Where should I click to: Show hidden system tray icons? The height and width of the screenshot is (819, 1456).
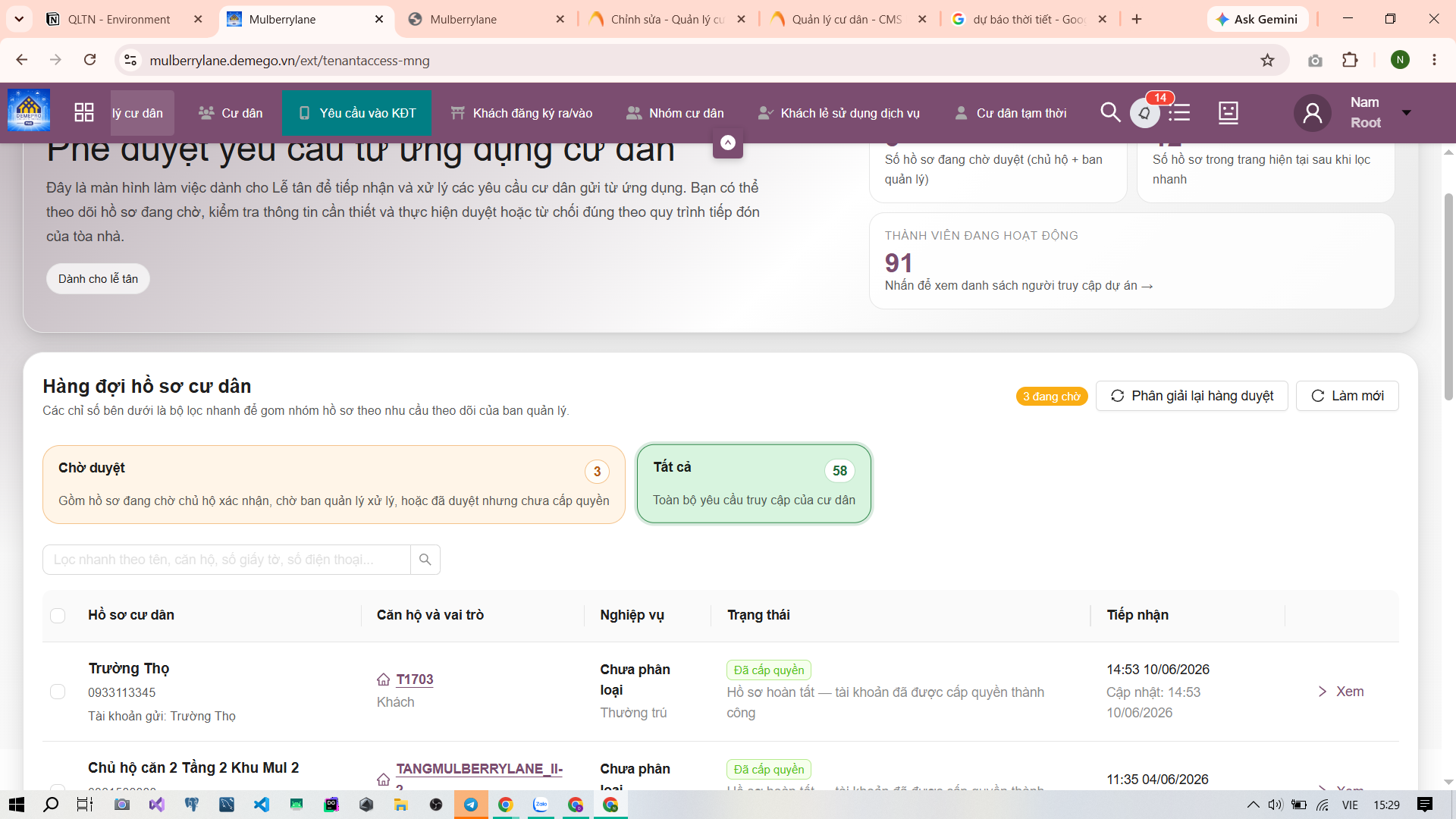(x=1254, y=805)
